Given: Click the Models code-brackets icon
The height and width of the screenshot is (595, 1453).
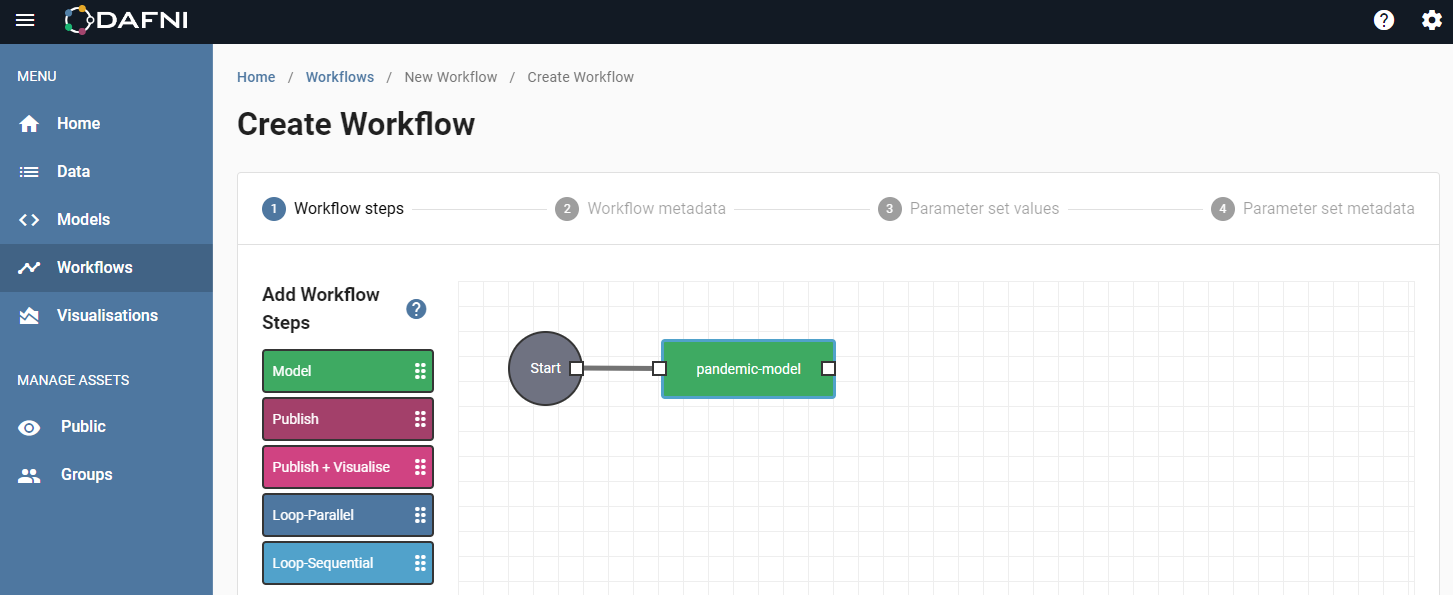Looking at the screenshot, I should point(29,219).
